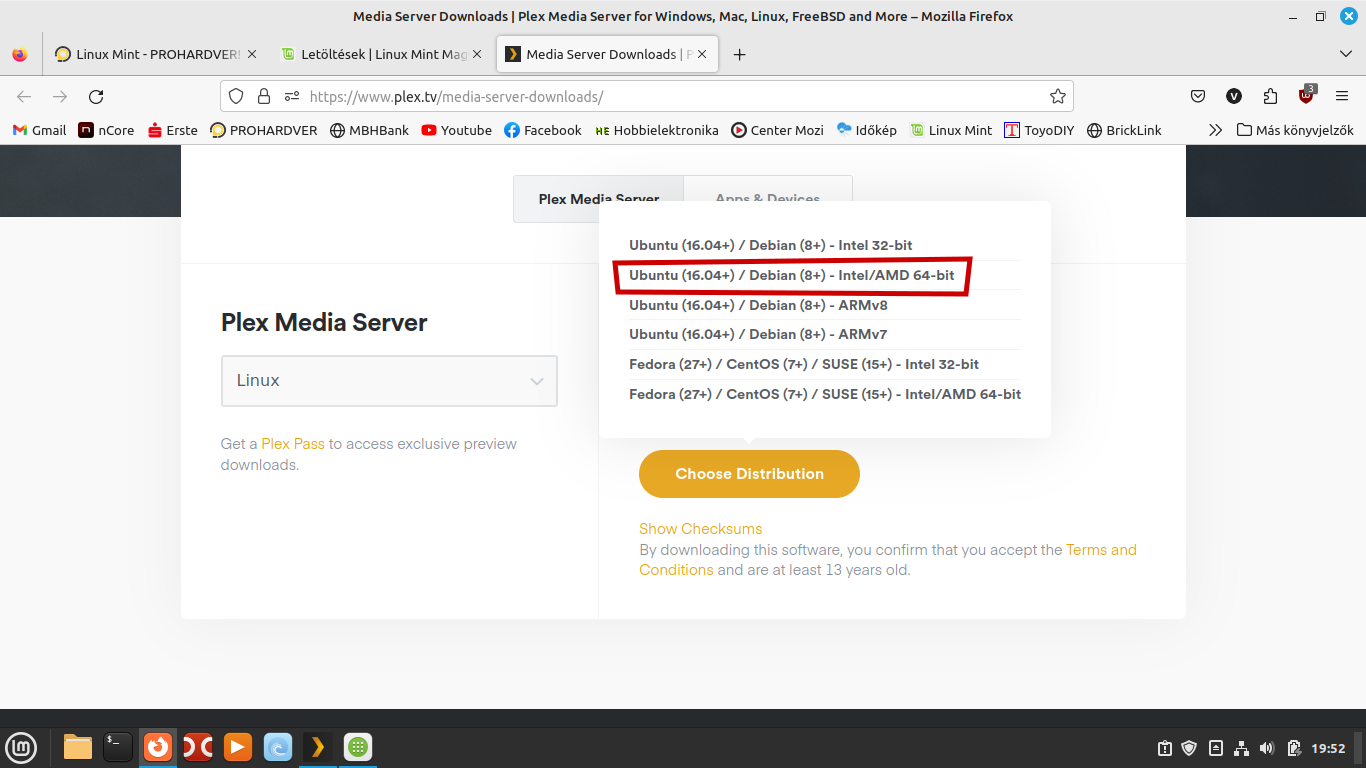The height and width of the screenshot is (768, 1366).
Task: Open the Firefox account avatar icon
Action: click(1234, 97)
